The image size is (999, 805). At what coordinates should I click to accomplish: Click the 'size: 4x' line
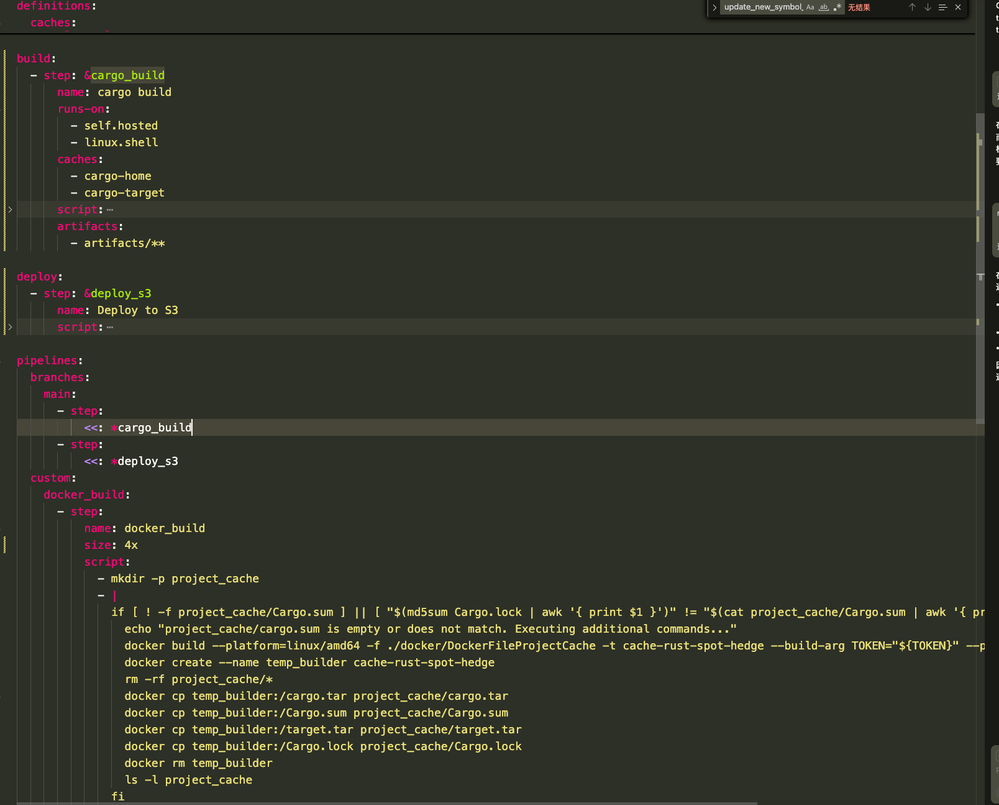click(x=111, y=545)
